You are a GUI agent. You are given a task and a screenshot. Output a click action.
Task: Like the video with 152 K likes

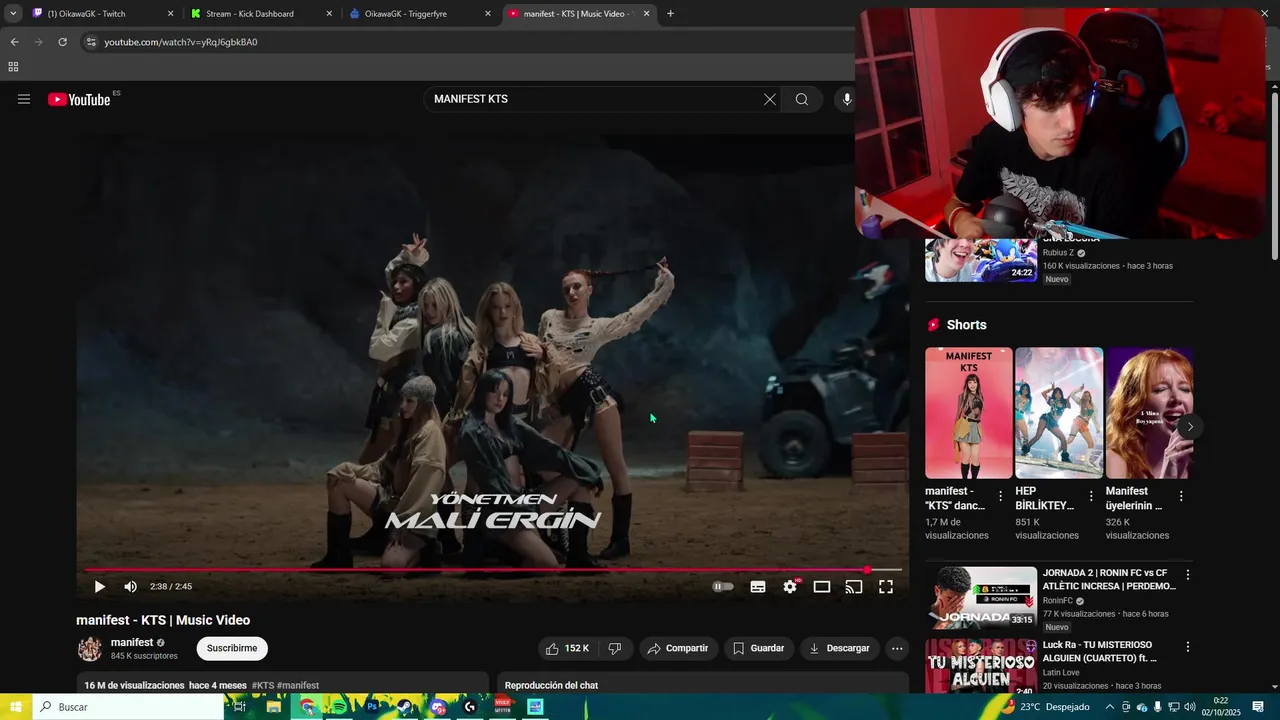567,648
